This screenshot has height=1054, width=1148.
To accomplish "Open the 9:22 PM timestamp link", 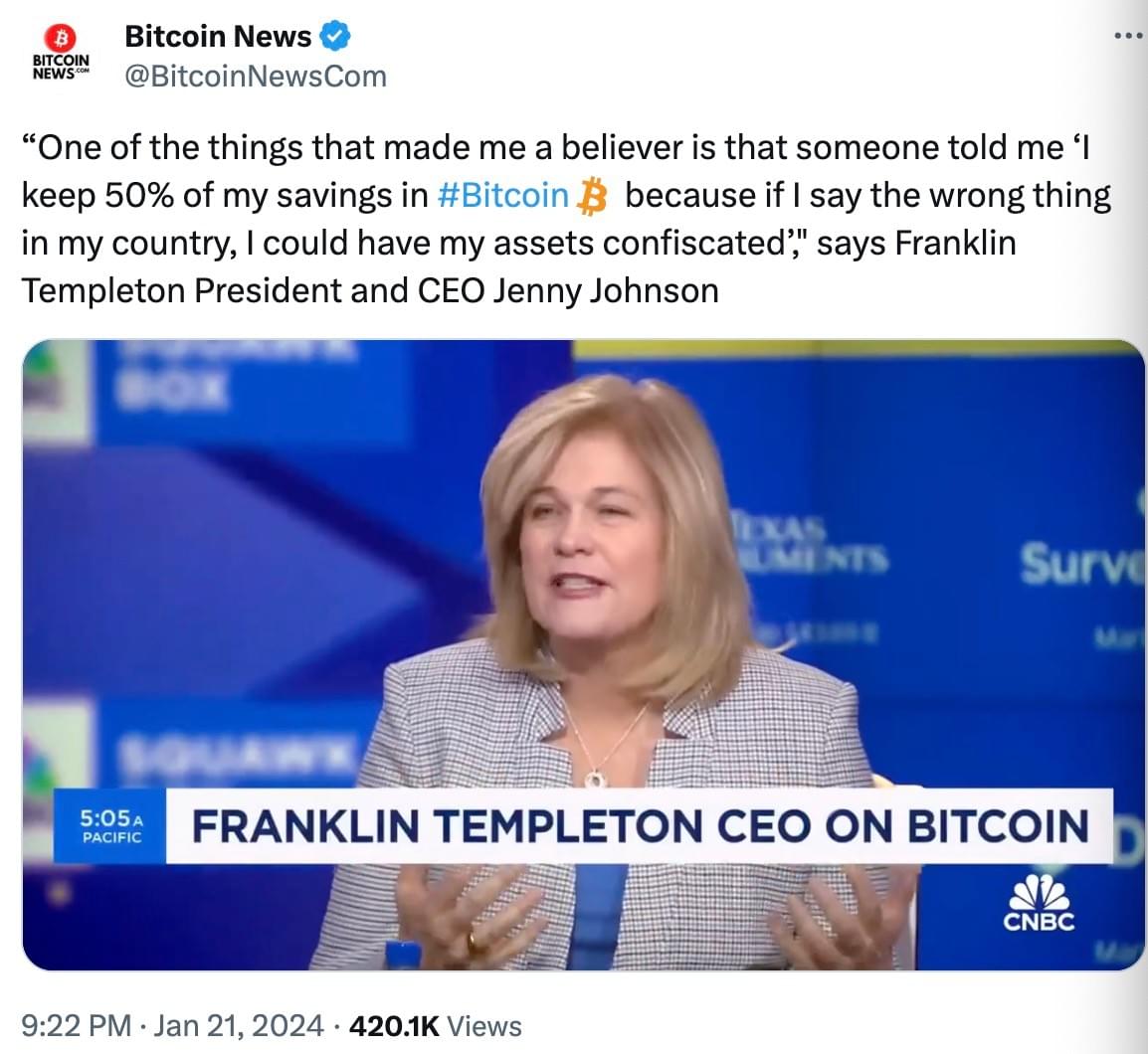I will point(77,1026).
